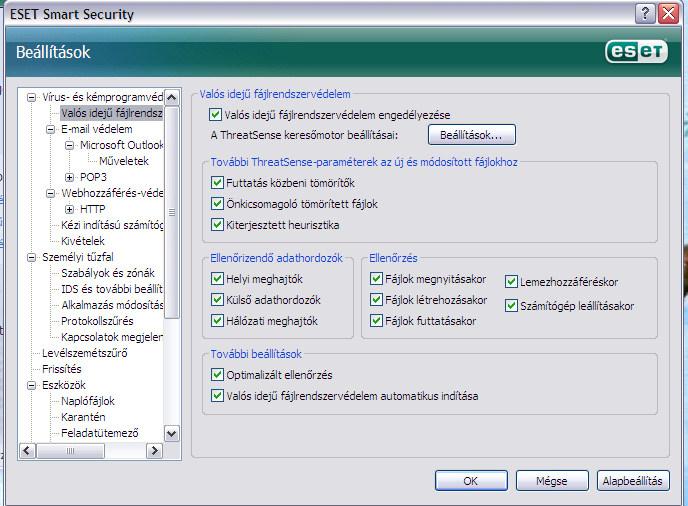The image size is (688, 506).
Task: Open Szabályok és zónák settings
Action: pos(108,273)
